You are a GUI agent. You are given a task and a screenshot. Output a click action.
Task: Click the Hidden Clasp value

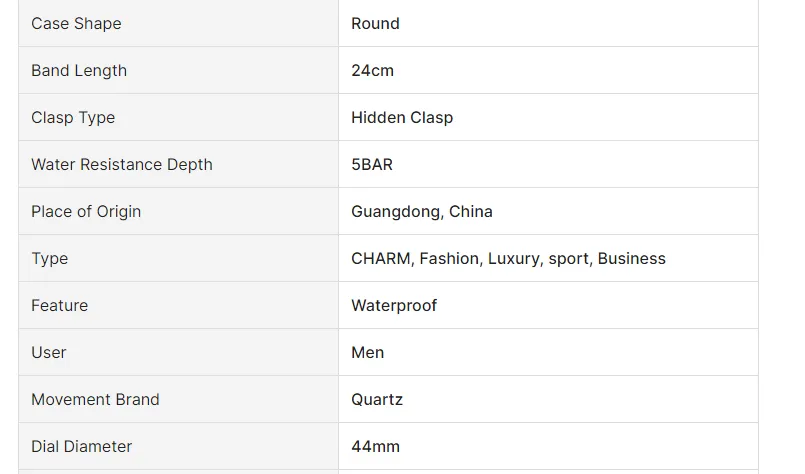[402, 117]
